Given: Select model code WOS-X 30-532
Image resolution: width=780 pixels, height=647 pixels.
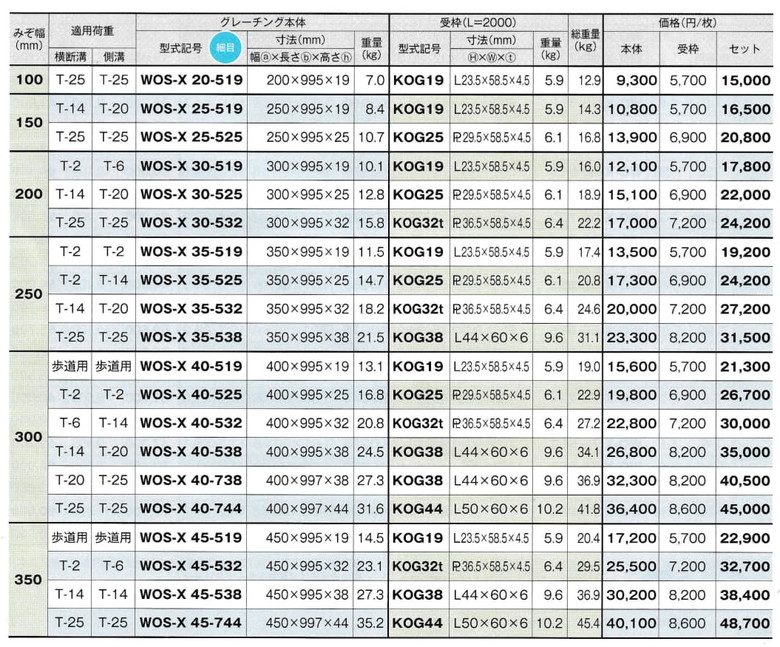Looking at the screenshot, I should [190, 222].
